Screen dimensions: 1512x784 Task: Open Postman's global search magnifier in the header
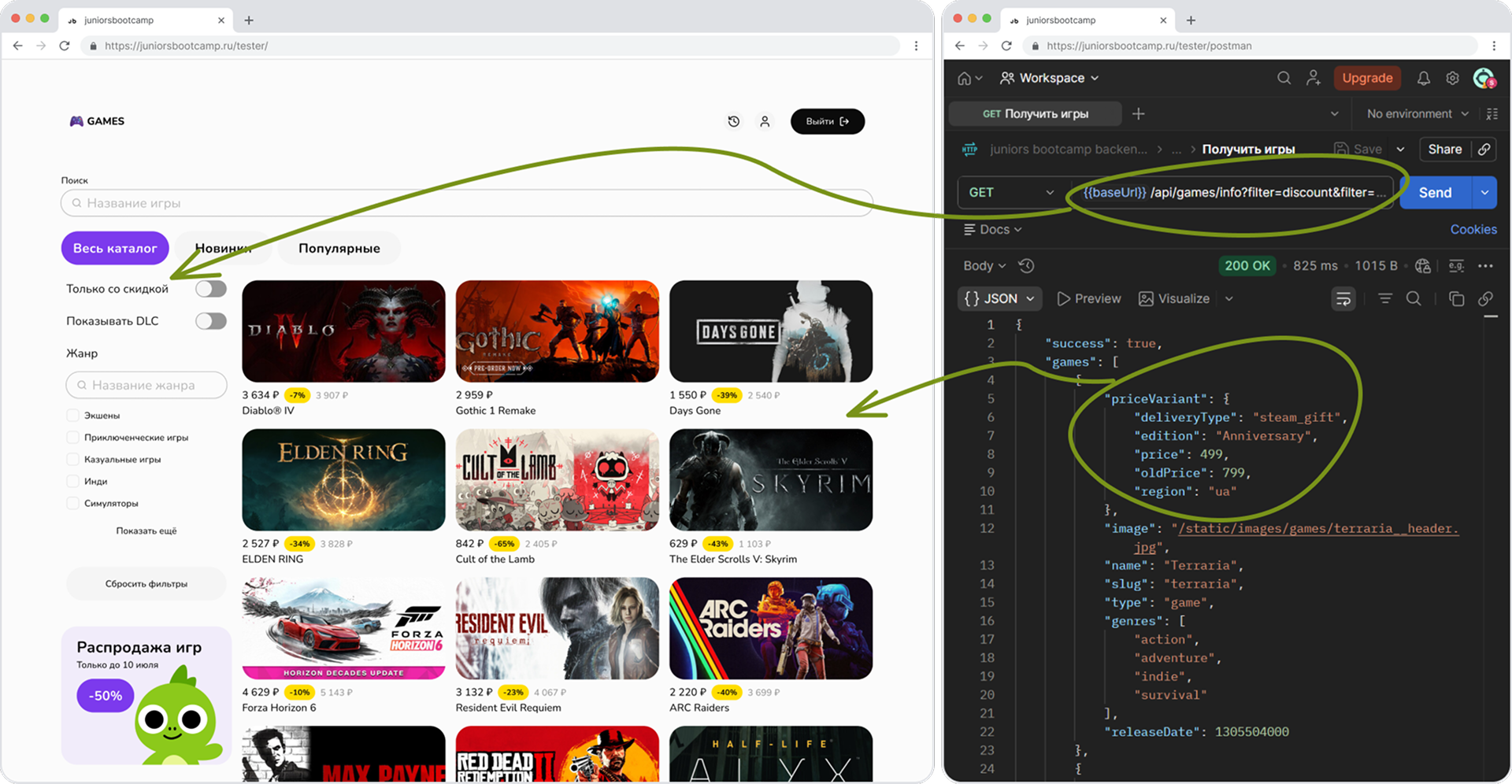[x=1284, y=78]
